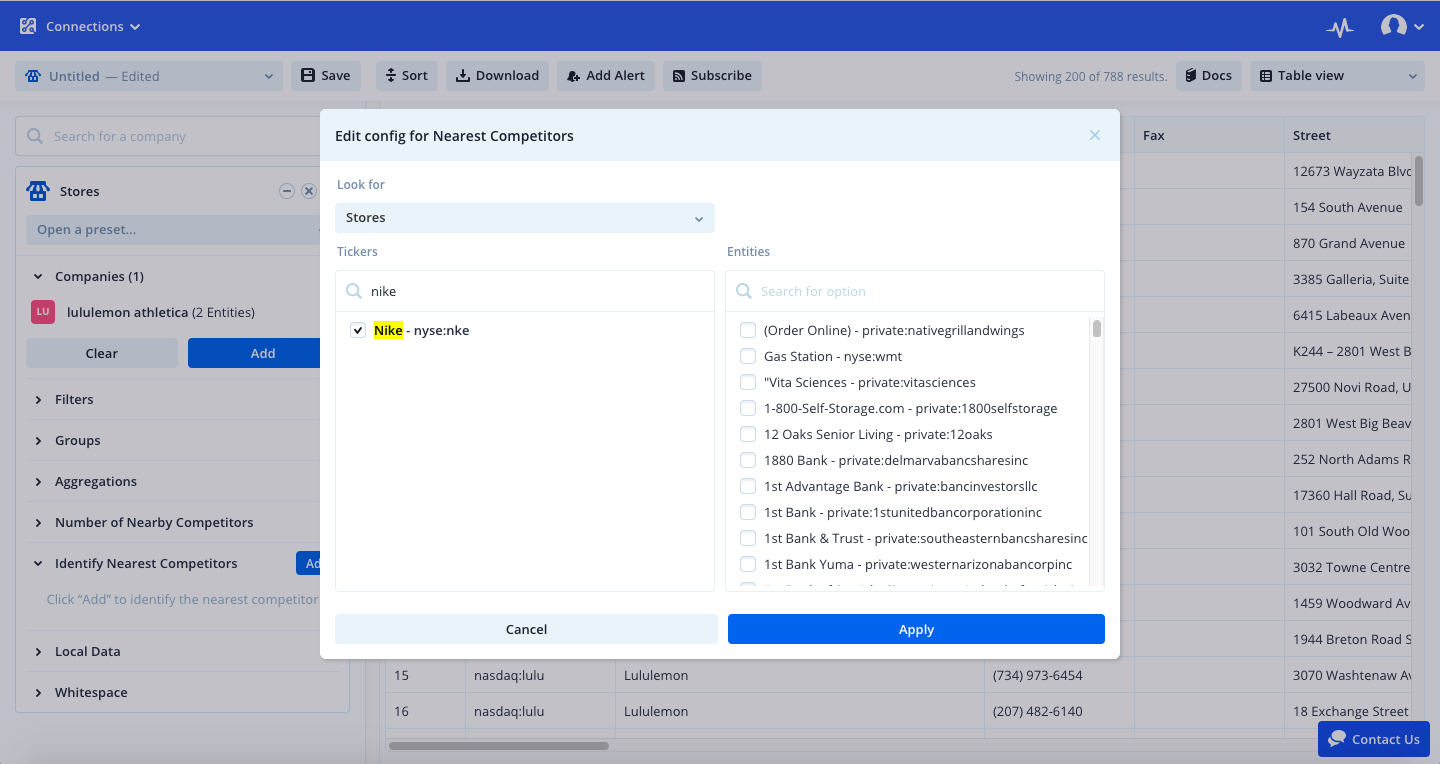Open the Sort options

pyautogui.click(x=407, y=76)
